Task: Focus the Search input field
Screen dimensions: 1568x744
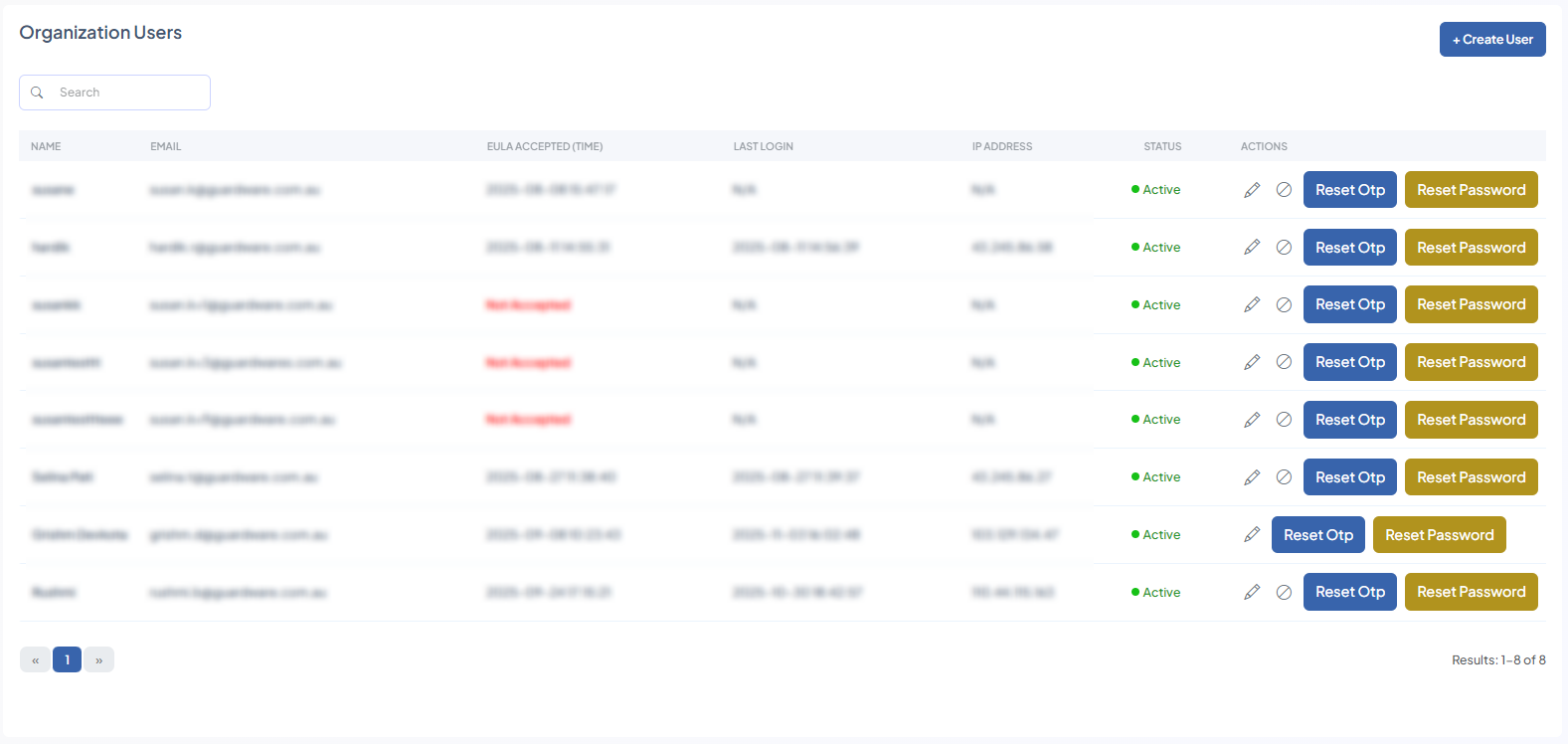Action: [129, 93]
